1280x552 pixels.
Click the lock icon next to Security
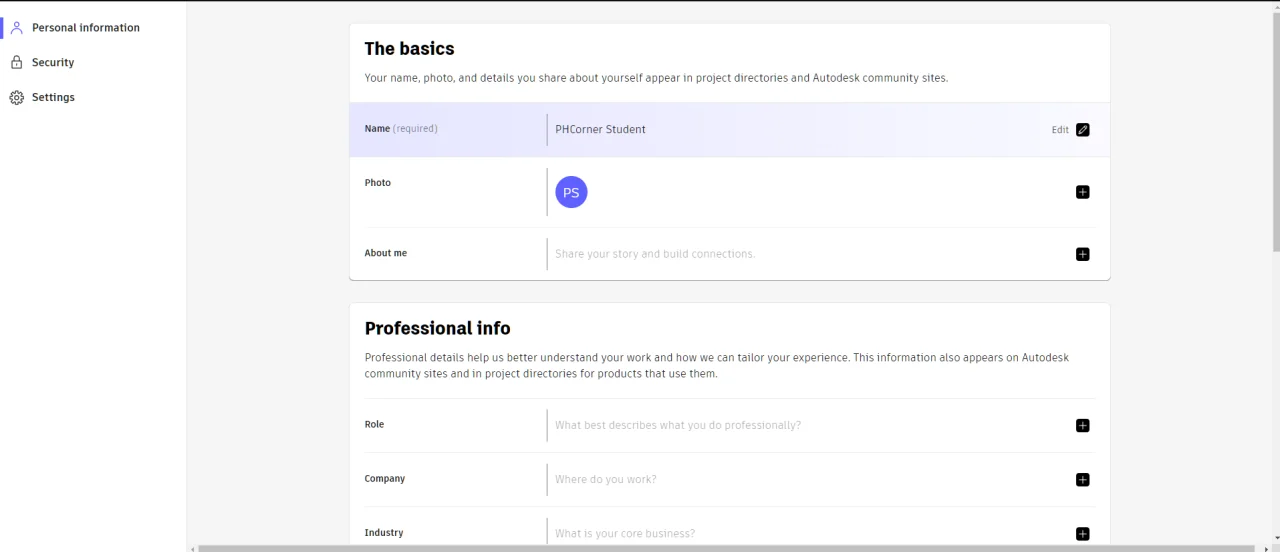(x=17, y=62)
